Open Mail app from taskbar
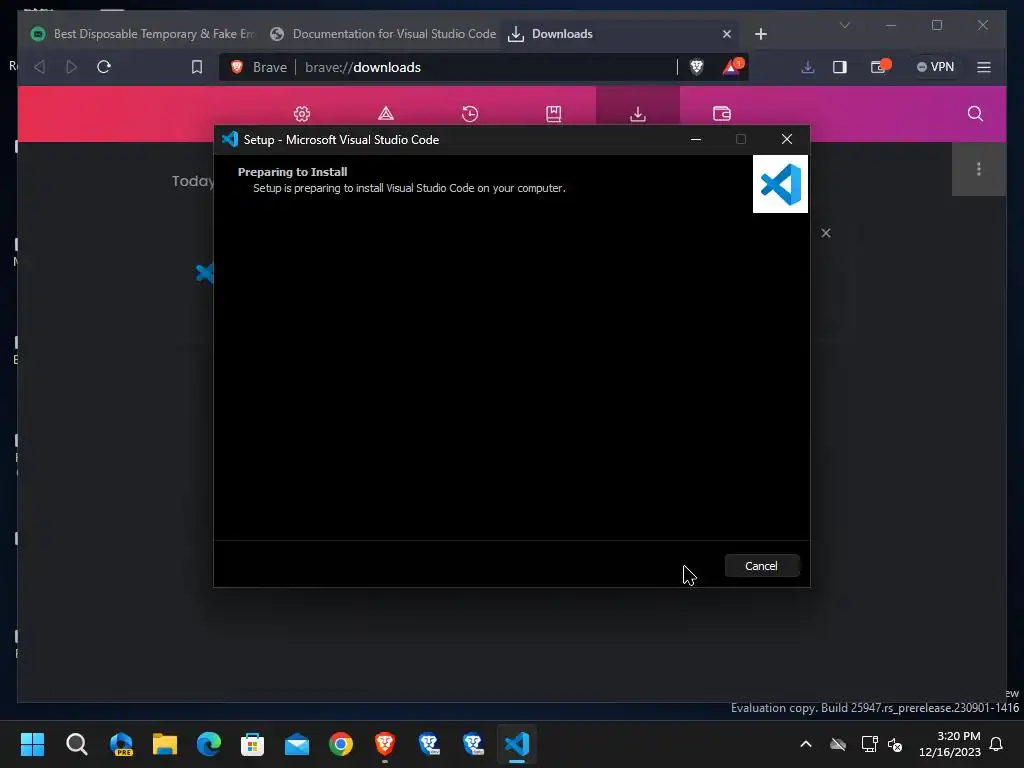 (296, 743)
